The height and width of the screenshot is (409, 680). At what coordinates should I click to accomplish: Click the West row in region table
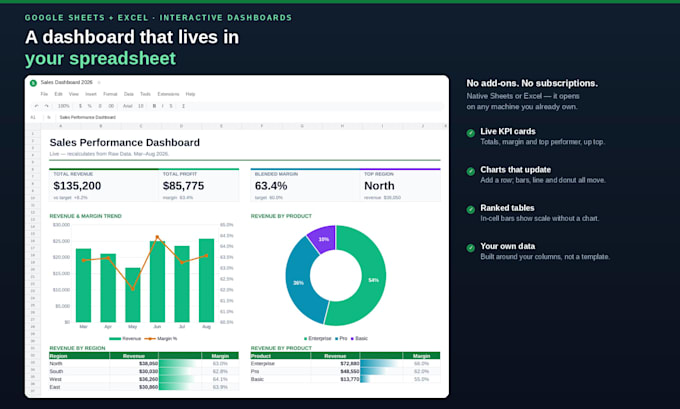(x=144, y=379)
